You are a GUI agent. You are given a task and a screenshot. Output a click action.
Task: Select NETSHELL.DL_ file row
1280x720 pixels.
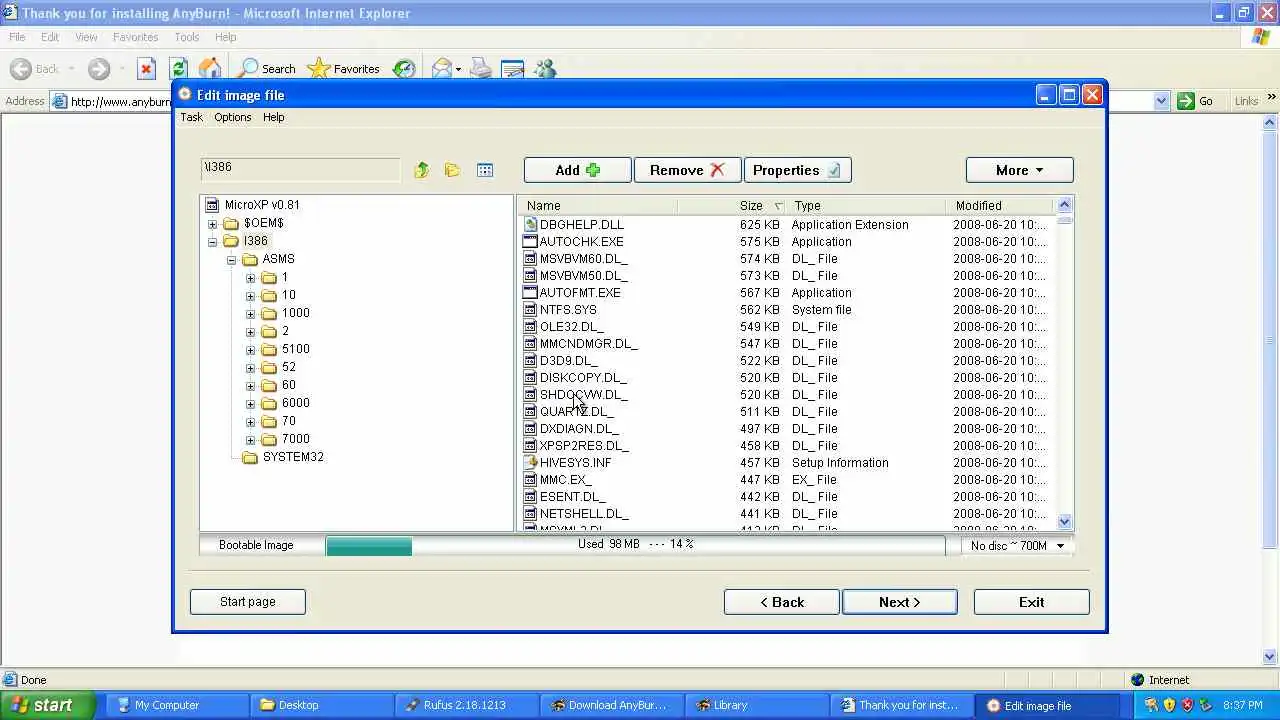click(785, 514)
